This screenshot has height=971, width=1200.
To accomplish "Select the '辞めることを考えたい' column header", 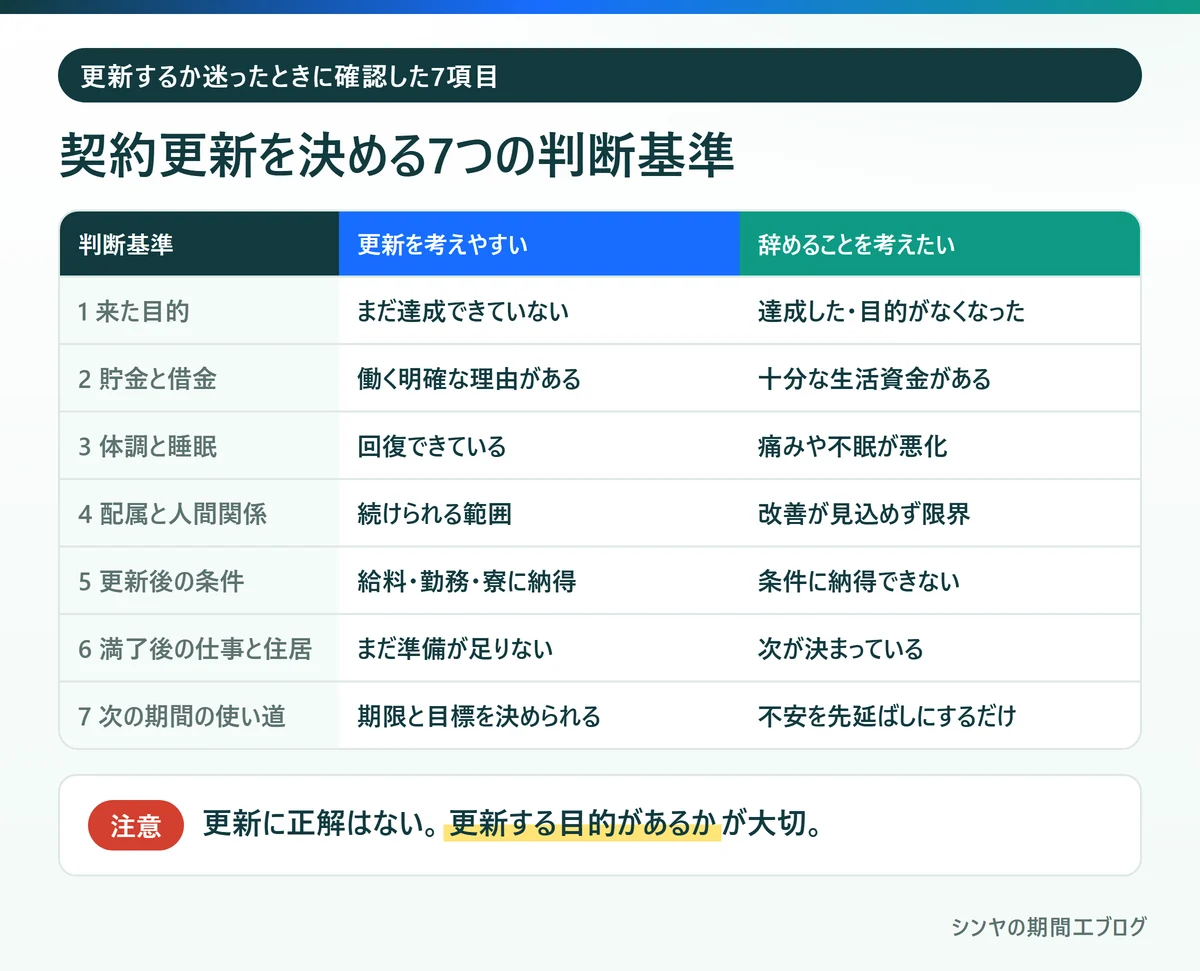I will coord(940,244).
